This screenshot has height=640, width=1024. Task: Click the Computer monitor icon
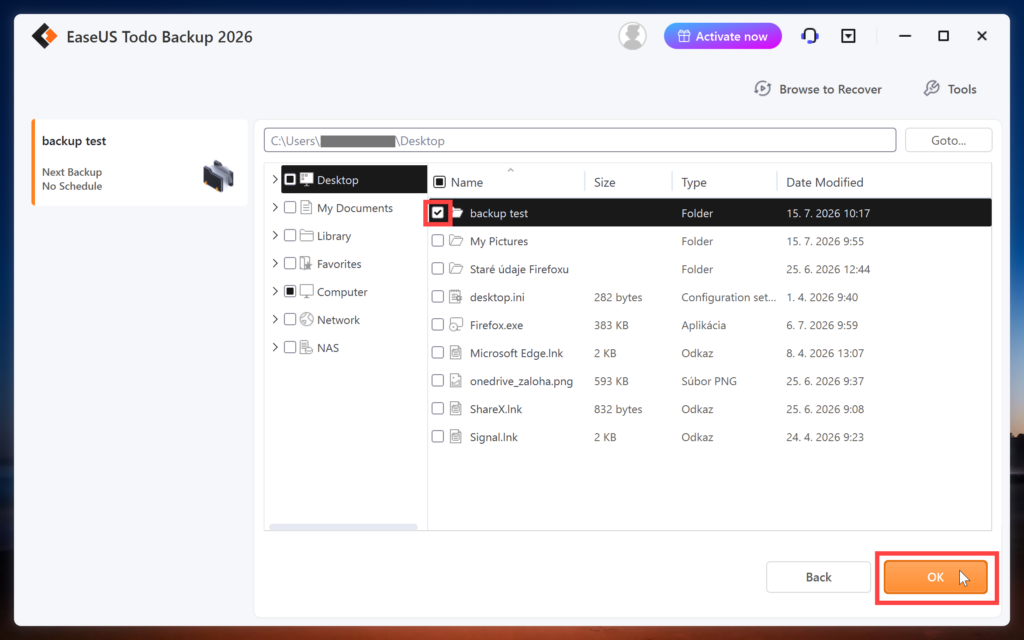[x=306, y=291]
